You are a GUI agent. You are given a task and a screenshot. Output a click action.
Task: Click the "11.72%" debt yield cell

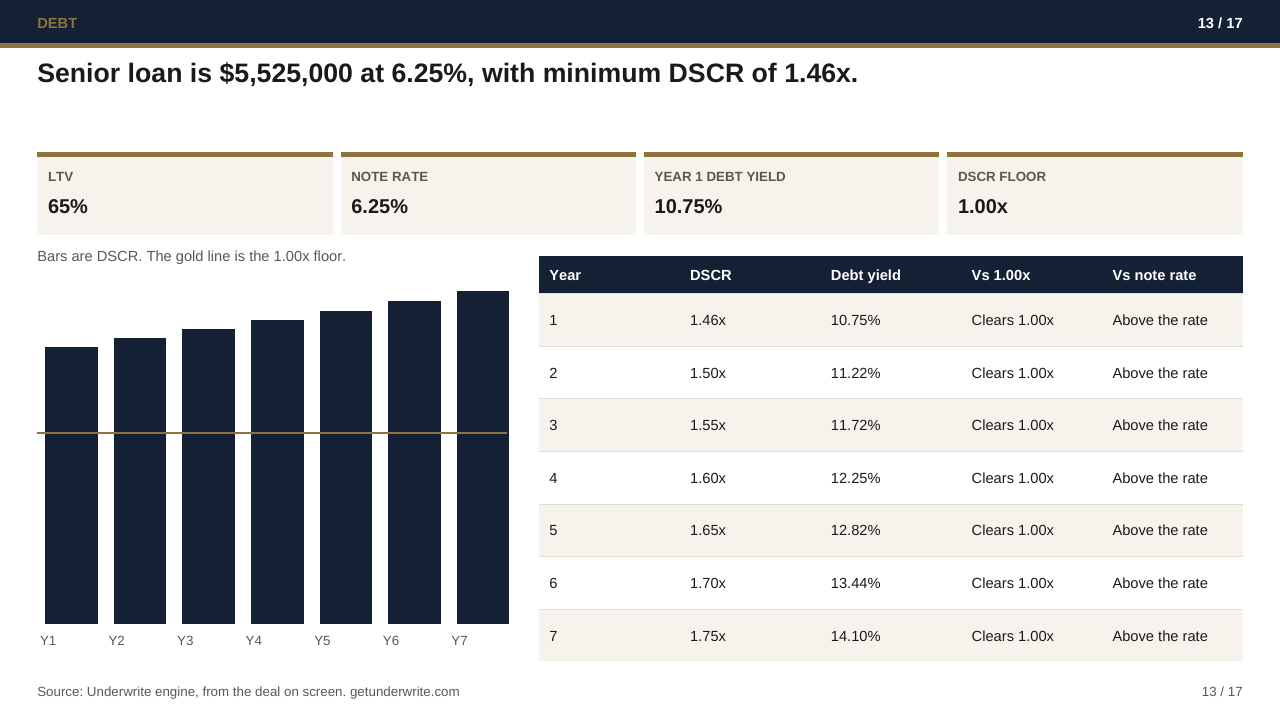pos(856,425)
